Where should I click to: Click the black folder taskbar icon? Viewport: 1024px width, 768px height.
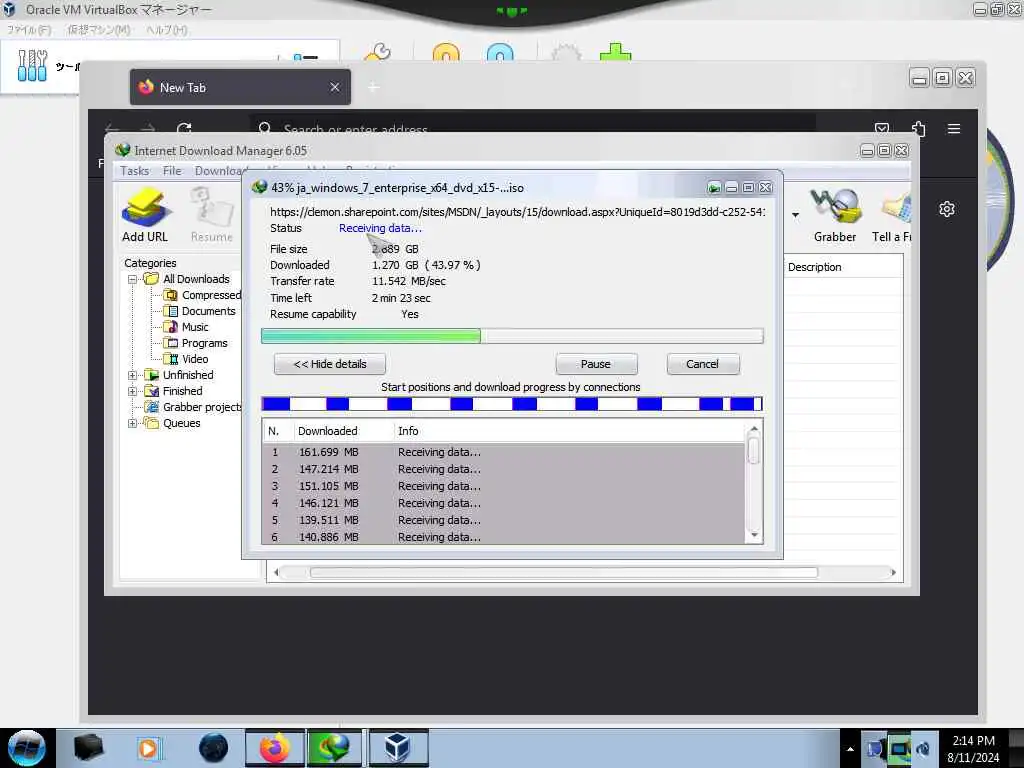88,748
